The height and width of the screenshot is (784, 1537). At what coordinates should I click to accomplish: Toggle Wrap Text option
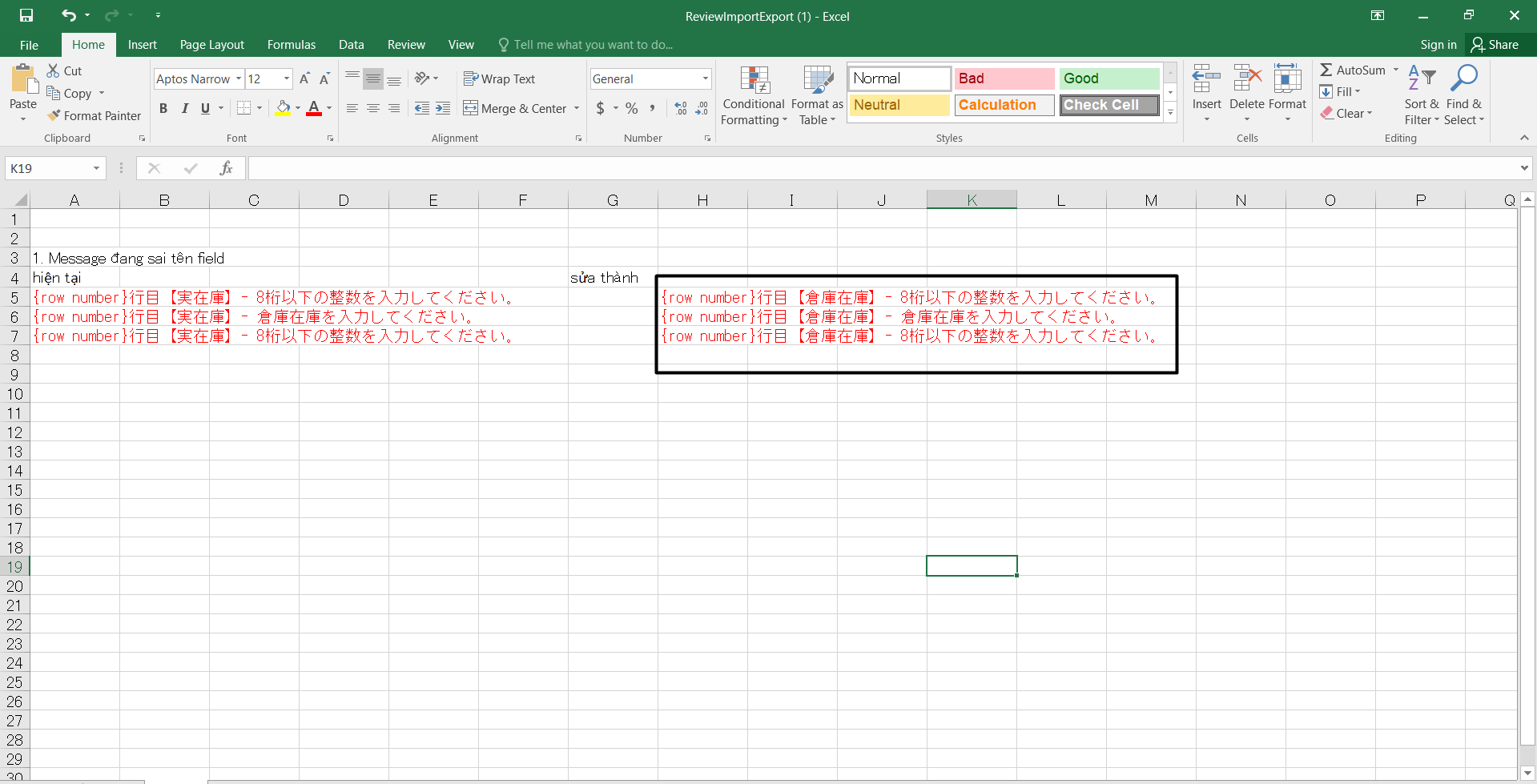click(x=499, y=78)
